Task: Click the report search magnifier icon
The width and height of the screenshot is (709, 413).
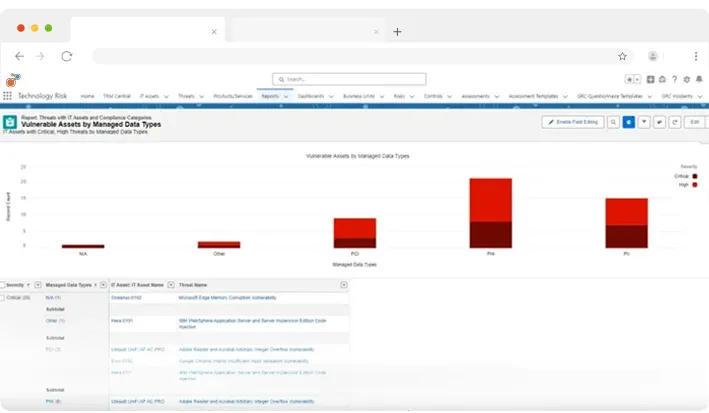Action: [x=613, y=122]
